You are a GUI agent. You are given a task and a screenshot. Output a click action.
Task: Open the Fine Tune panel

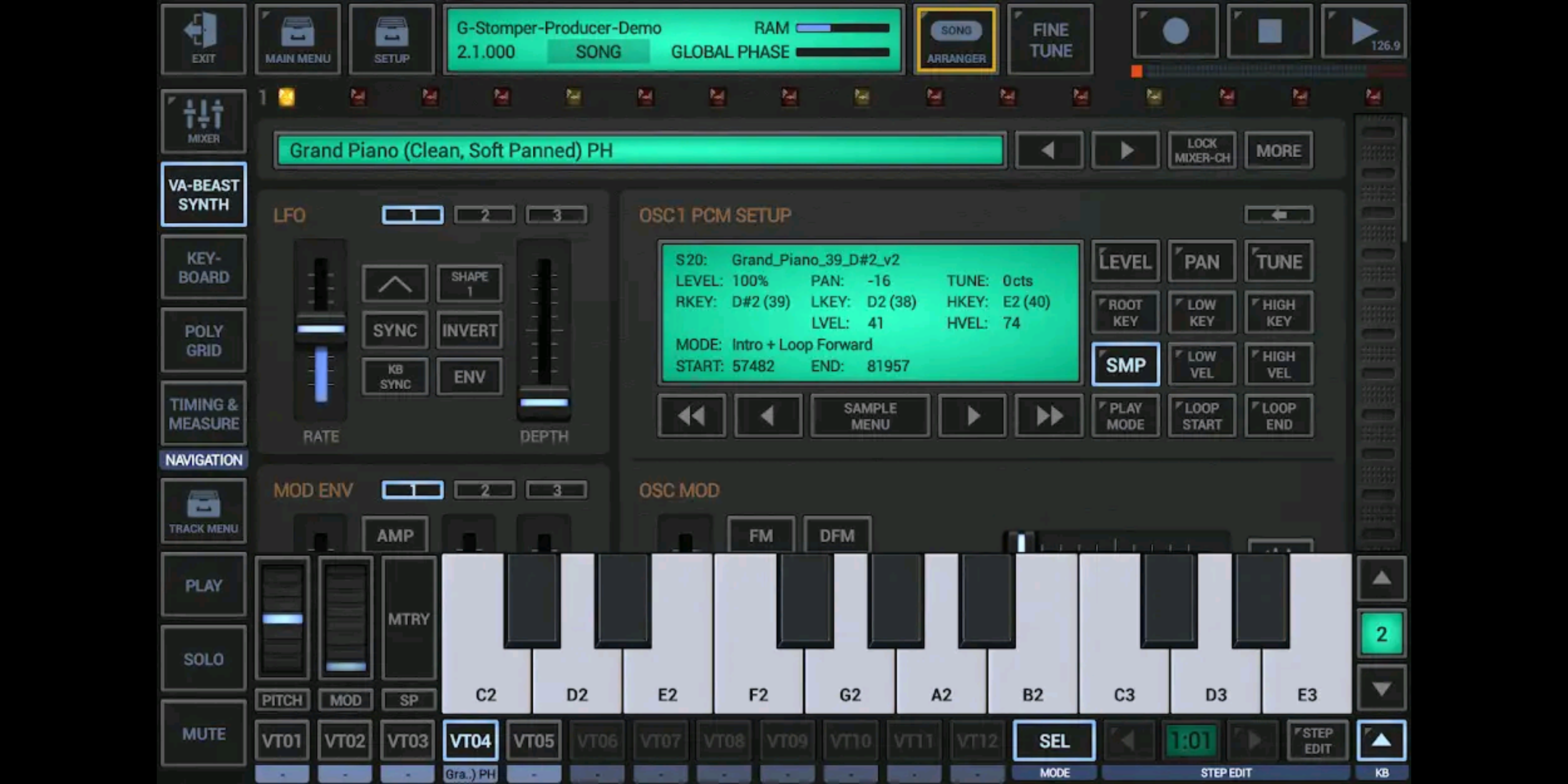[1050, 40]
